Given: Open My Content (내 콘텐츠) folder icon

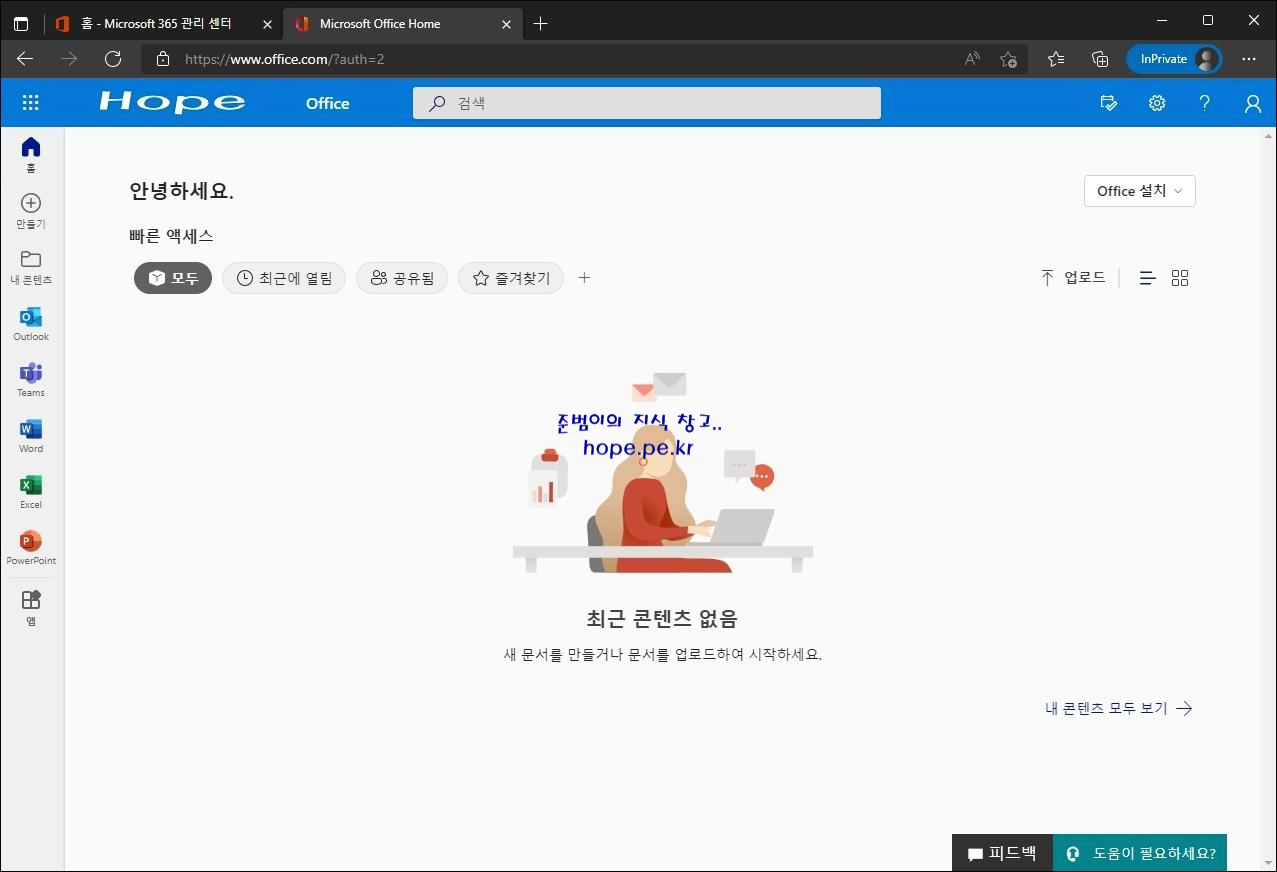Looking at the screenshot, I should point(31,267).
